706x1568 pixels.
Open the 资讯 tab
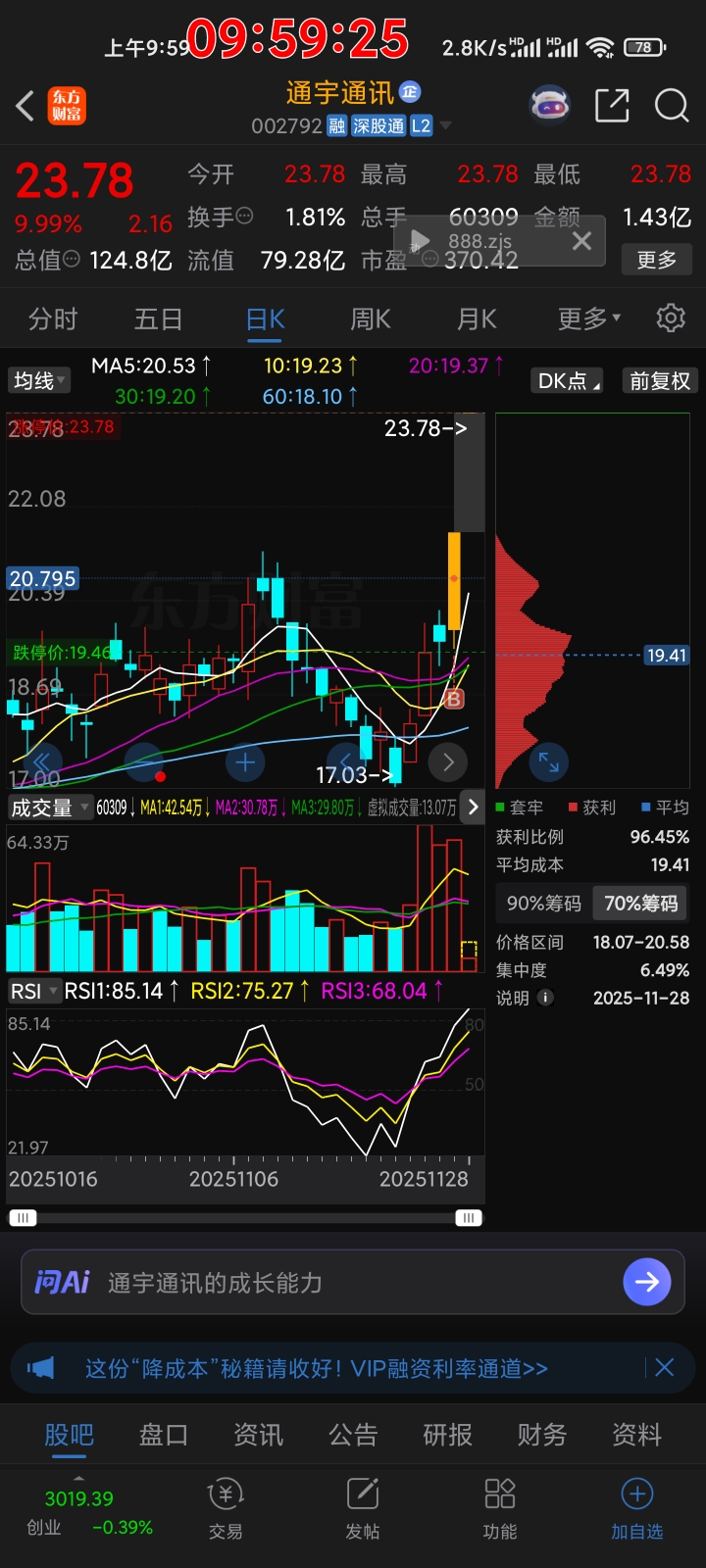(x=258, y=1435)
